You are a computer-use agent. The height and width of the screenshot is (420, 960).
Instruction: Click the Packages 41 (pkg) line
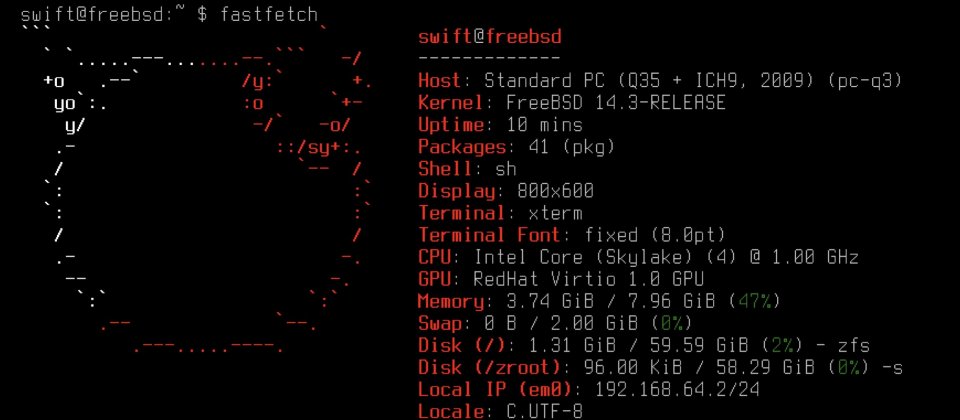[x=517, y=147]
